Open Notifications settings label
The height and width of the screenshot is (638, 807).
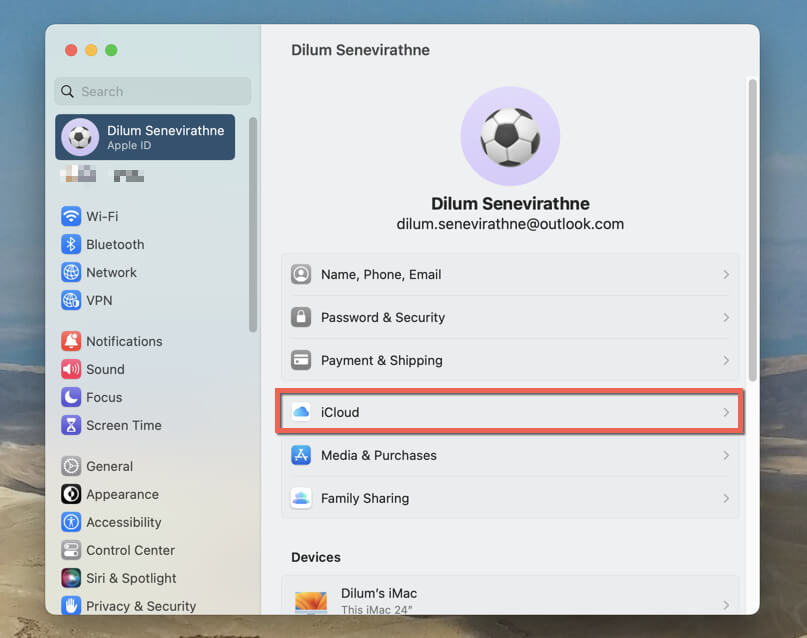[x=124, y=341]
